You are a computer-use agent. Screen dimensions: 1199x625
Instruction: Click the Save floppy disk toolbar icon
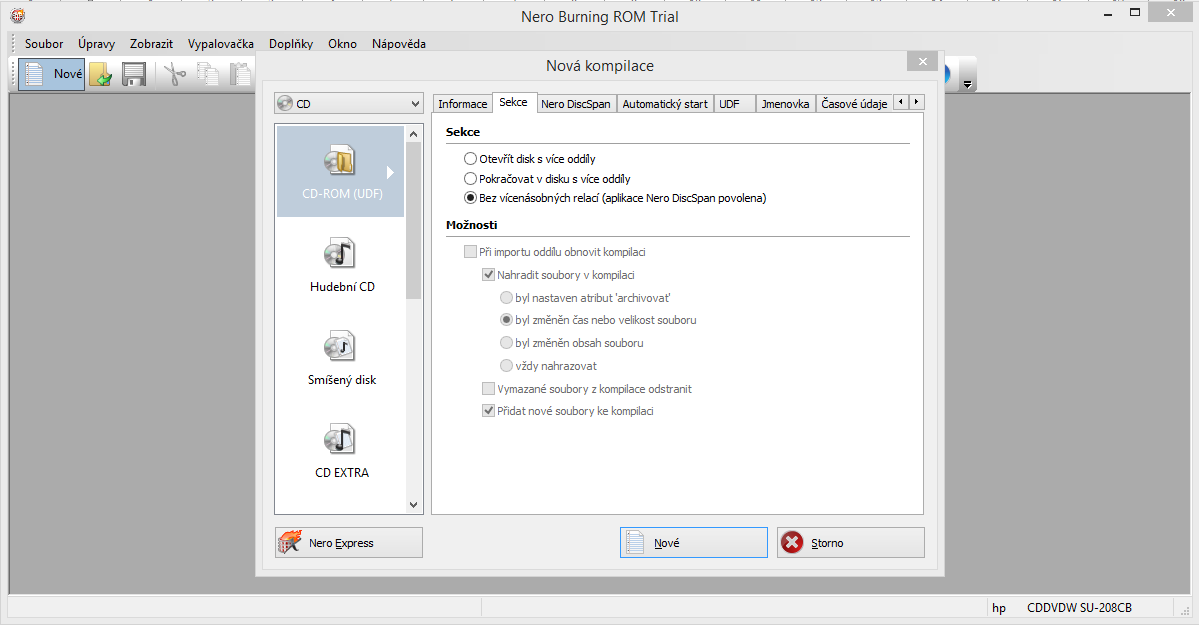[134, 74]
